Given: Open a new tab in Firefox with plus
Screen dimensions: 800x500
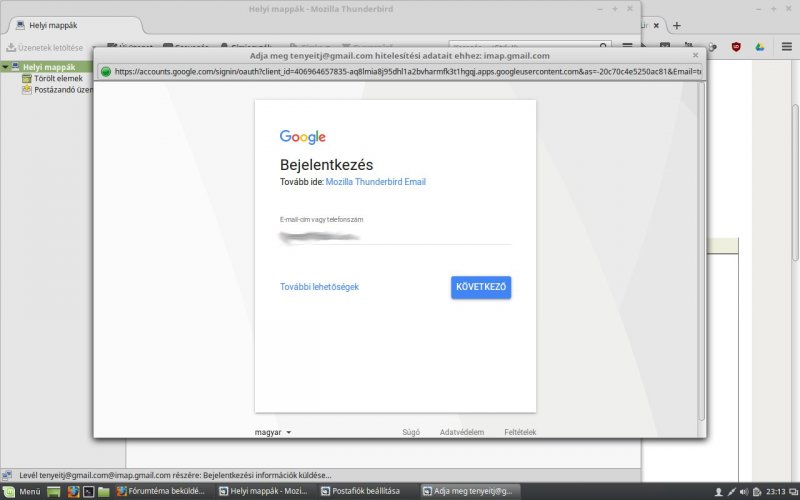Looking at the screenshot, I should click(677, 26).
